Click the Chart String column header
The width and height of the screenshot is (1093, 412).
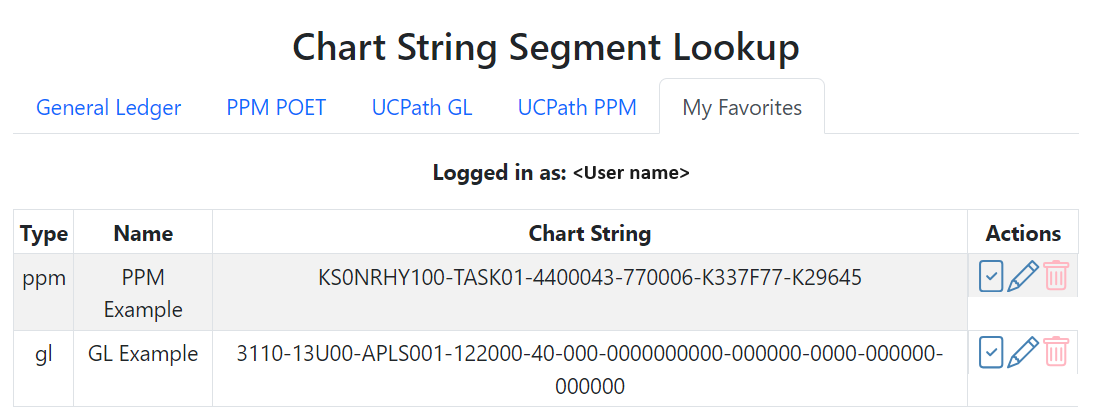(x=589, y=233)
